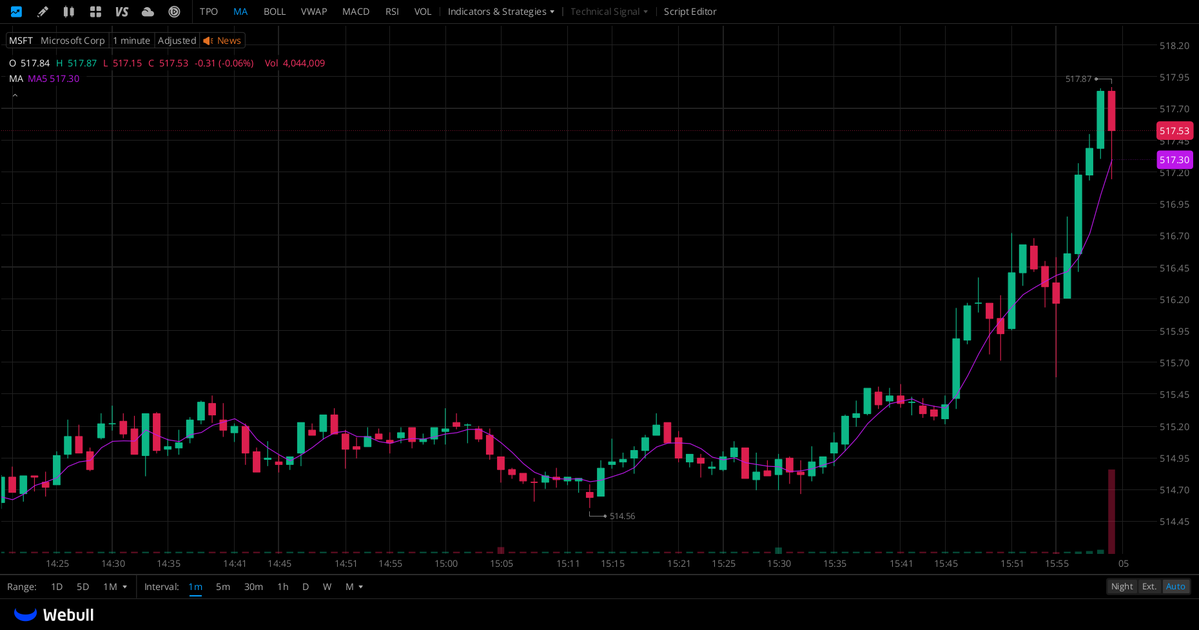Image resolution: width=1199 pixels, height=630 pixels.
Task: Select the 1m interval
Action: [196, 586]
